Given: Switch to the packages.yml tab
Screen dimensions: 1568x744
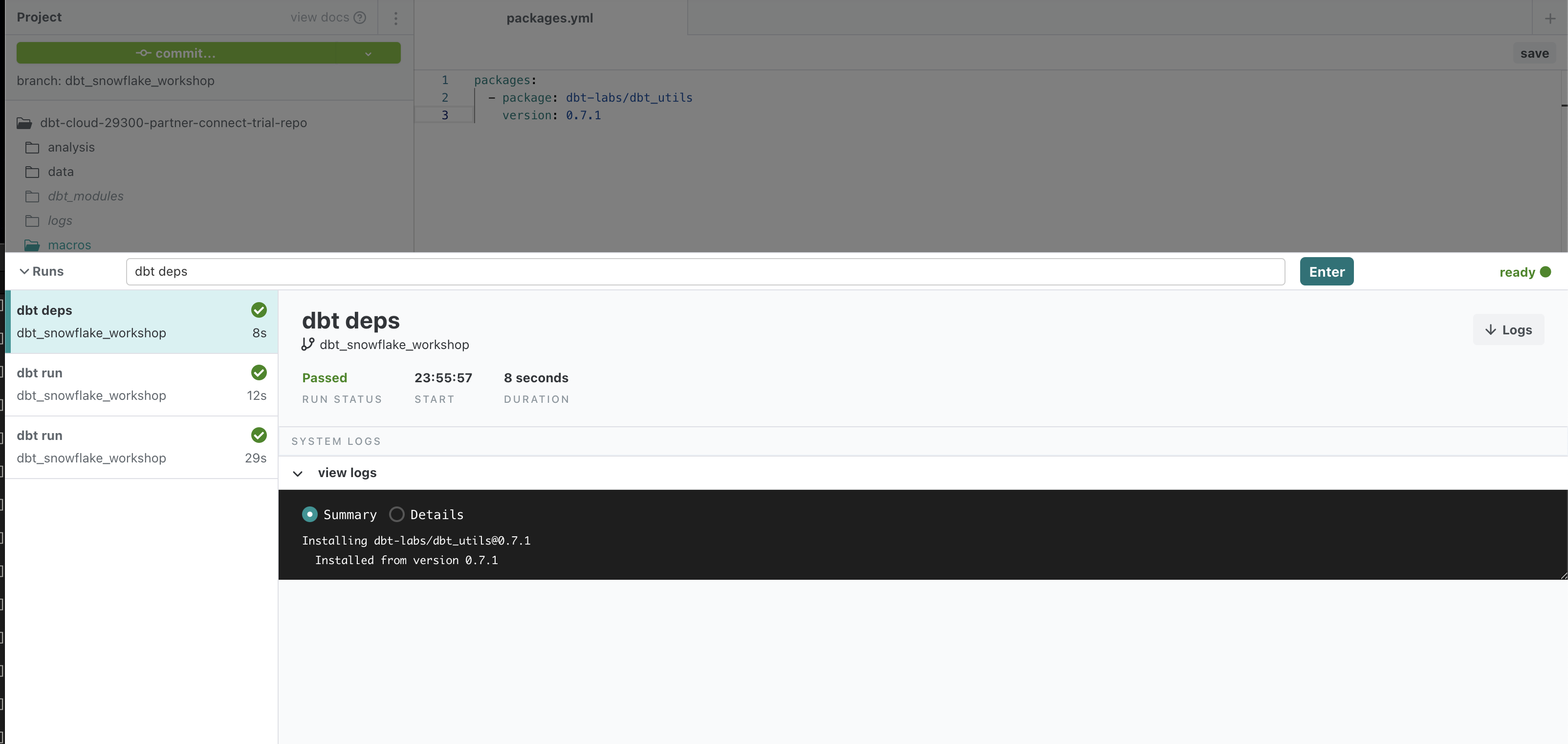Looking at the screenshot, I should [x=550, y=18].
